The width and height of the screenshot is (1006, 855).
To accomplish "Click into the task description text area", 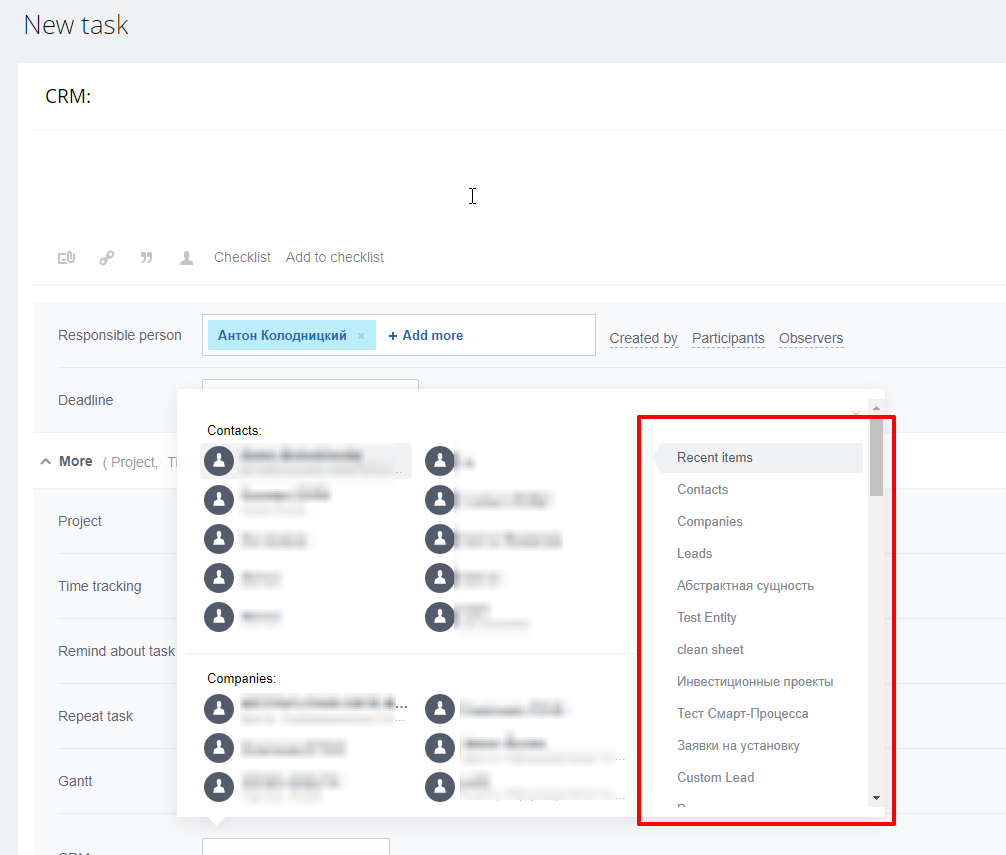I will pos(519,186).
